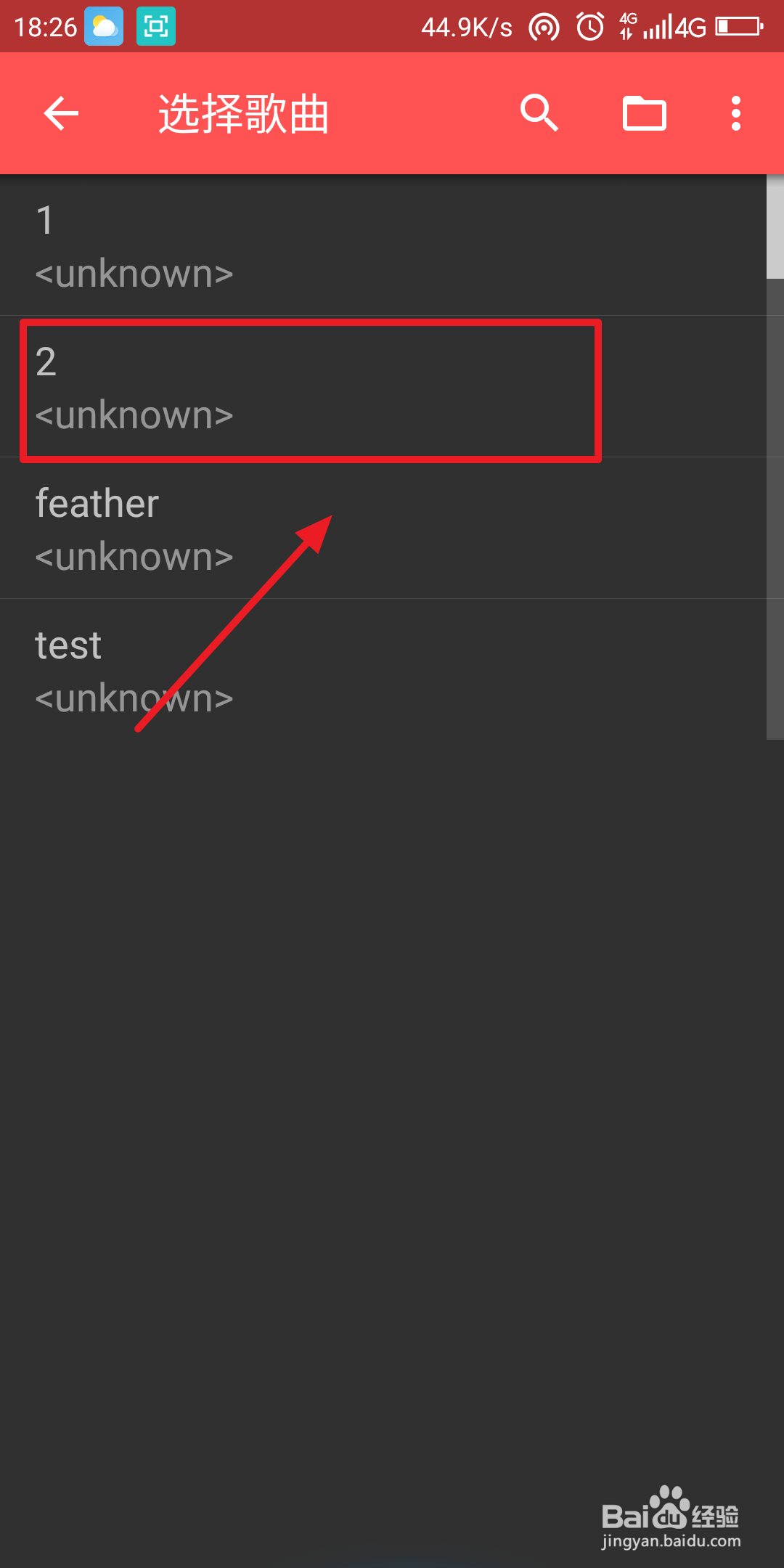Select the song named feather
784x1568 pixels.
[x=383, y=528]
